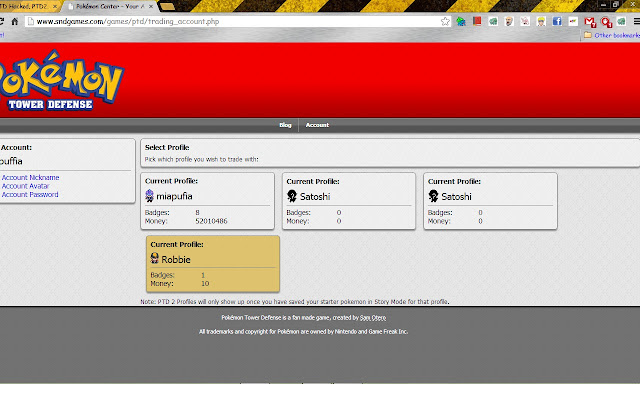
Task: Click the Bulbasaur extension beside the Chrome menu
Action: click(621, 21)
